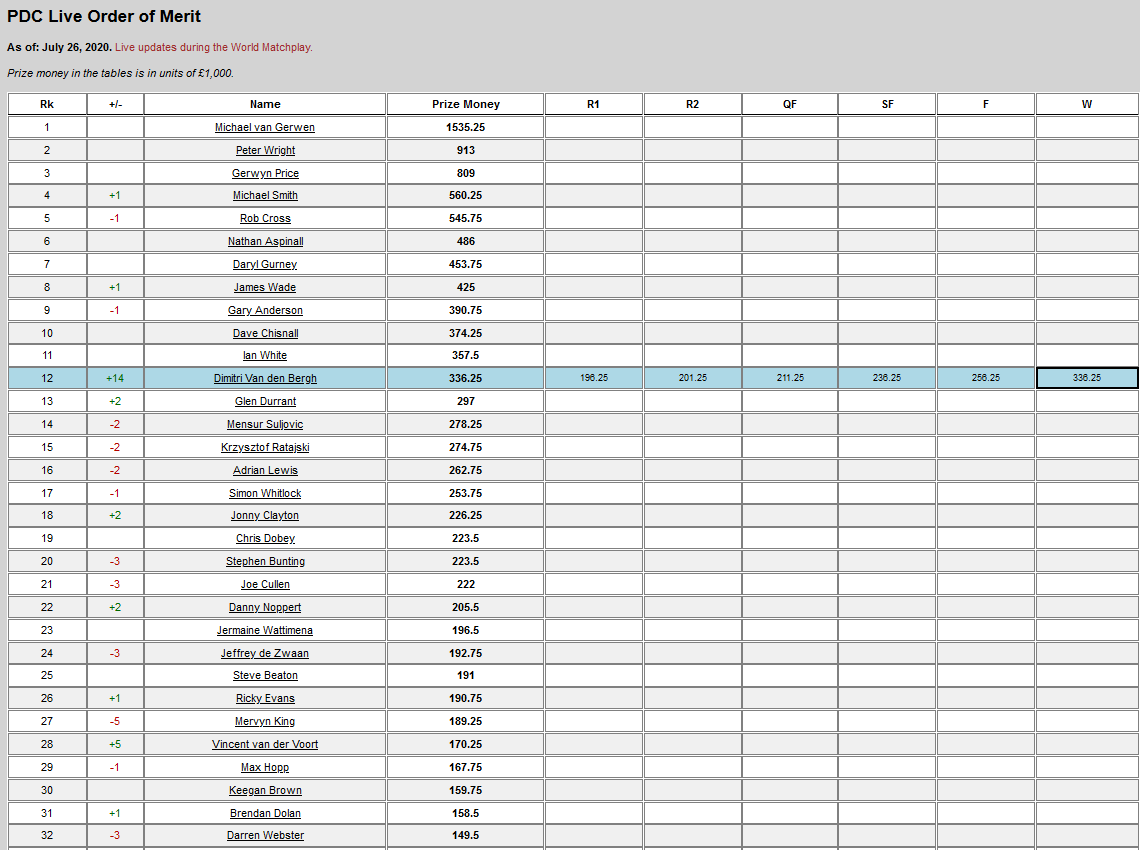This screenshot has height=850, width=1140.
Task: Go to Danny Noppert's page link
Action: (265, 607)
